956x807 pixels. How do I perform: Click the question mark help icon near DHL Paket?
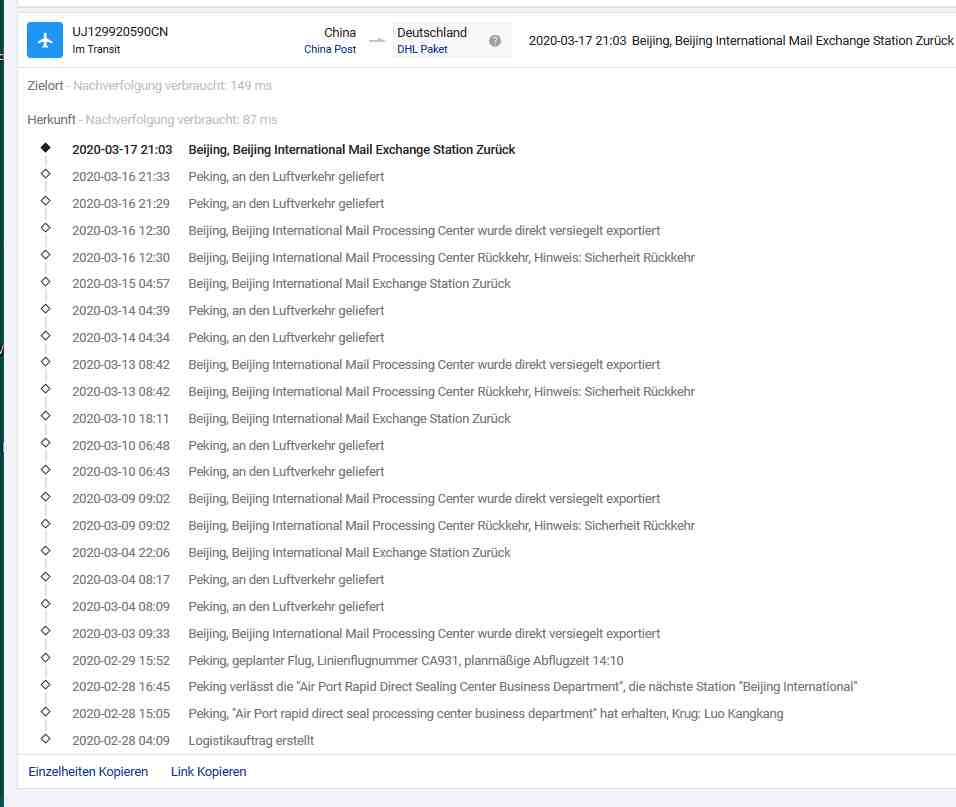[x=495, y=41]
